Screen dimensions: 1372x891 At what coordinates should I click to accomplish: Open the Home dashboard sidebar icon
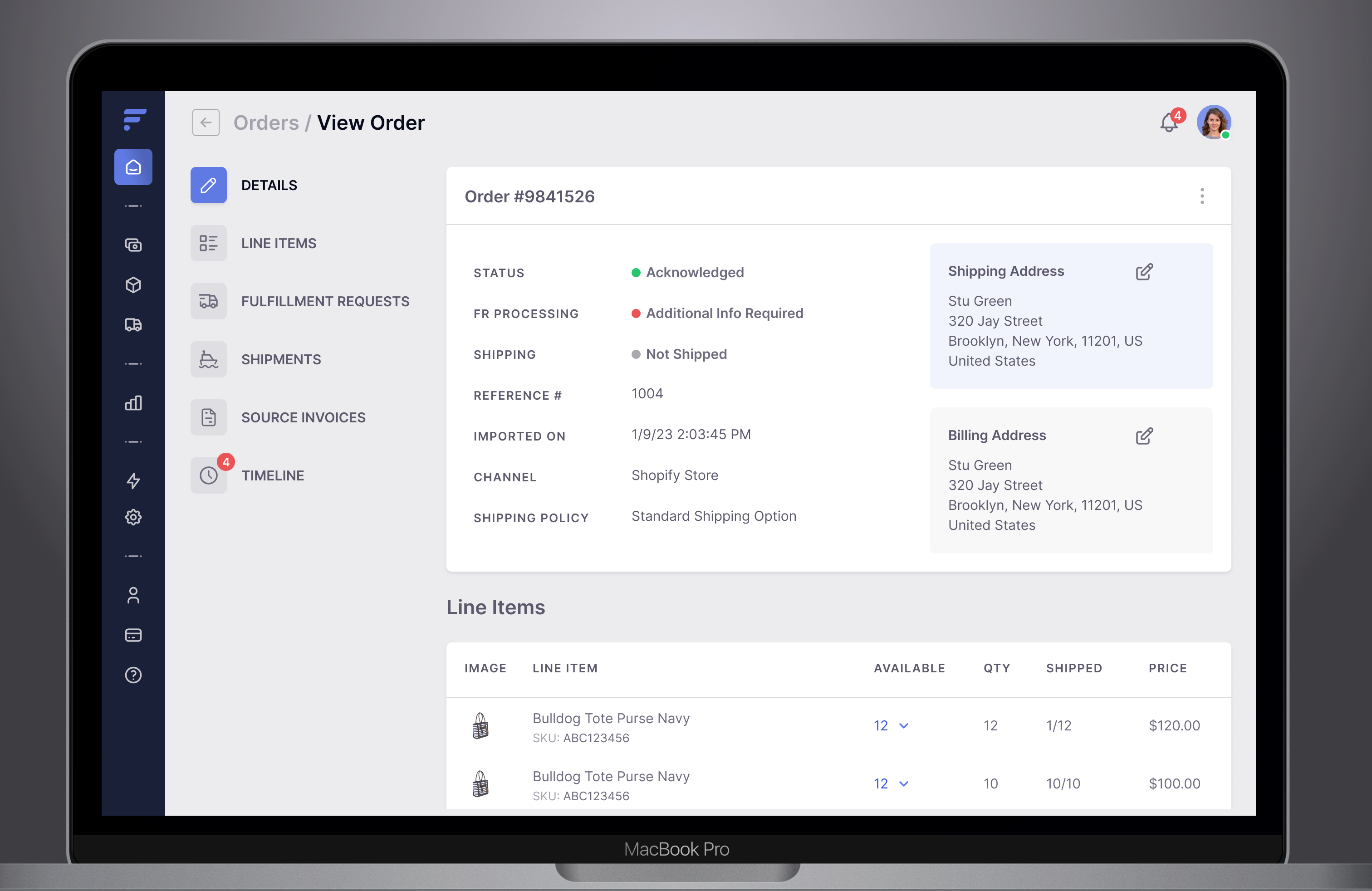click(x=133, y=167)
